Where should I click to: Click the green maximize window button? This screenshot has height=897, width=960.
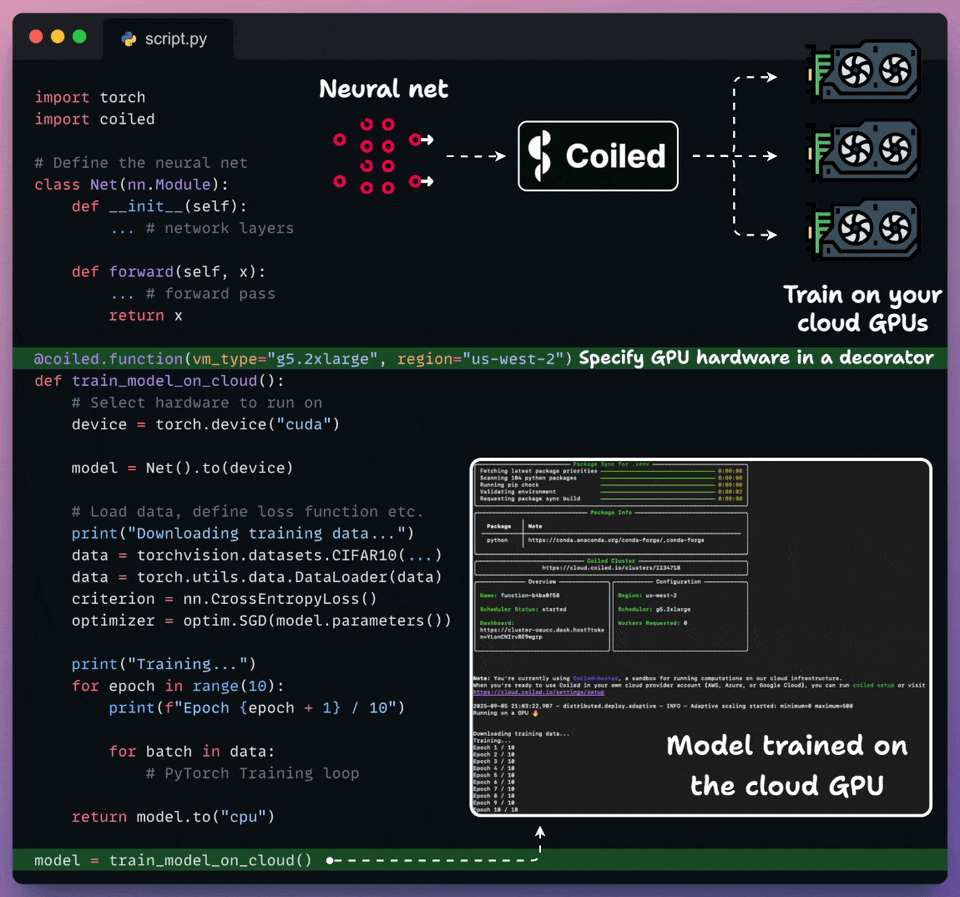coord(80,37)
